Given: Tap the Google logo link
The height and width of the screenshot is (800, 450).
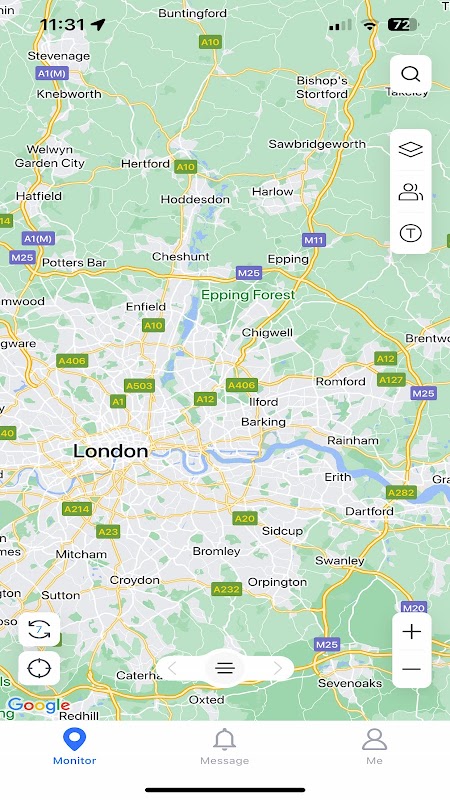Looking at the screenshot, I should point(39,706).
